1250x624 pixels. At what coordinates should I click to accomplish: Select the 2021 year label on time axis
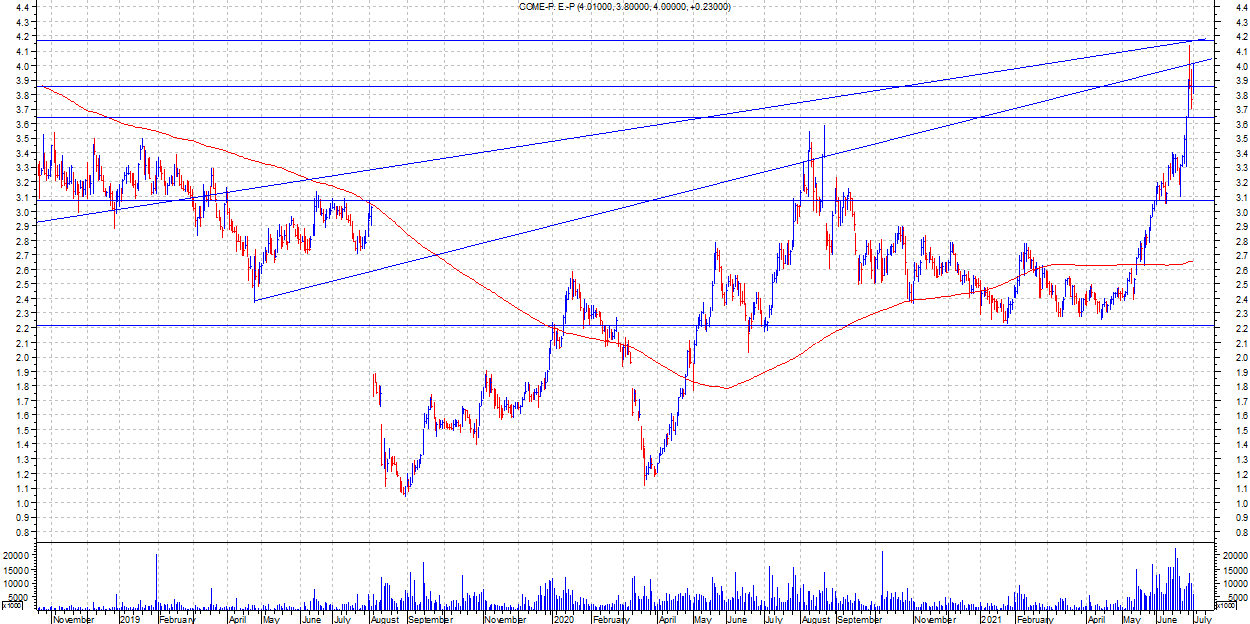click(991, 619)
